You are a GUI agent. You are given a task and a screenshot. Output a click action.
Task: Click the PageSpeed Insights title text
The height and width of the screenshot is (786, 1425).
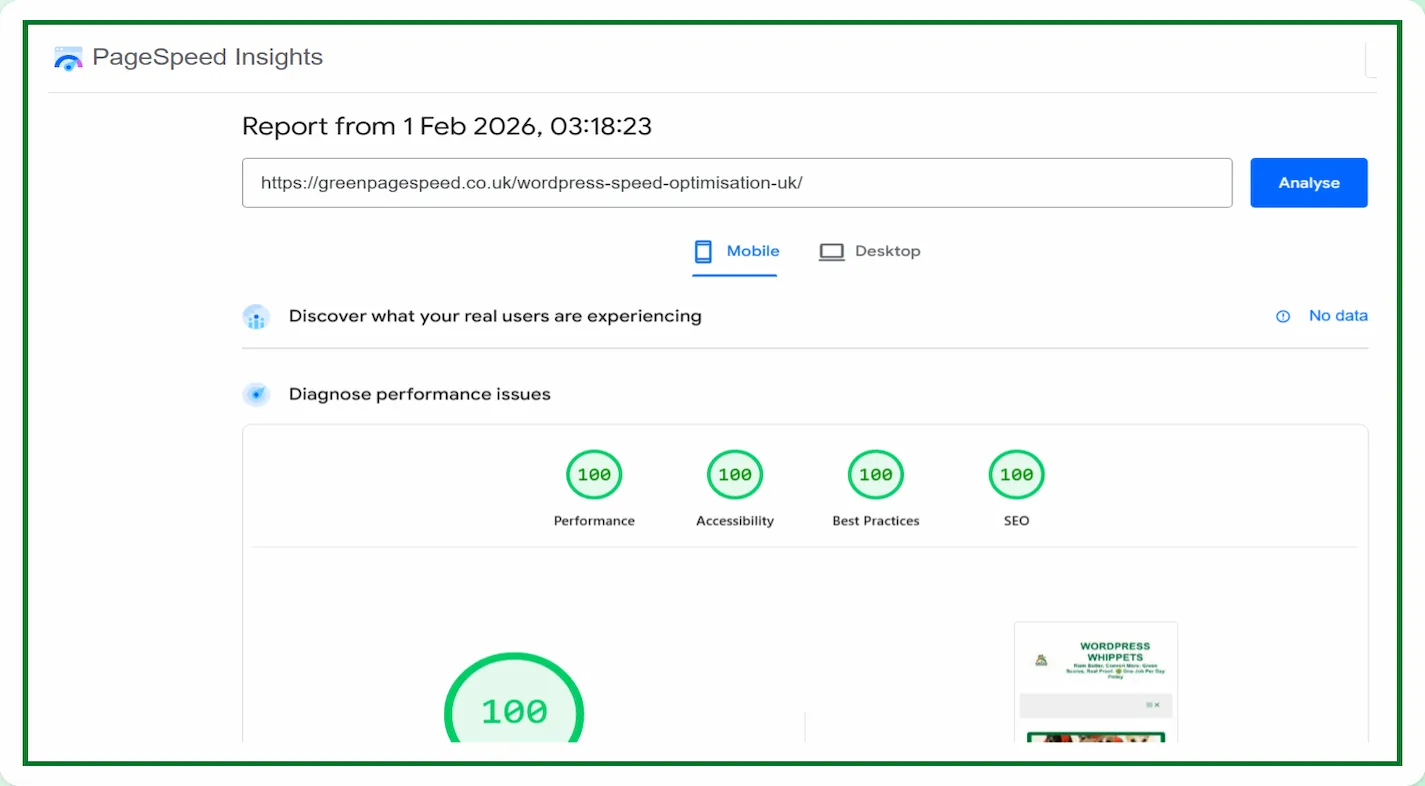pyautogui.click(x=207, y=57)
